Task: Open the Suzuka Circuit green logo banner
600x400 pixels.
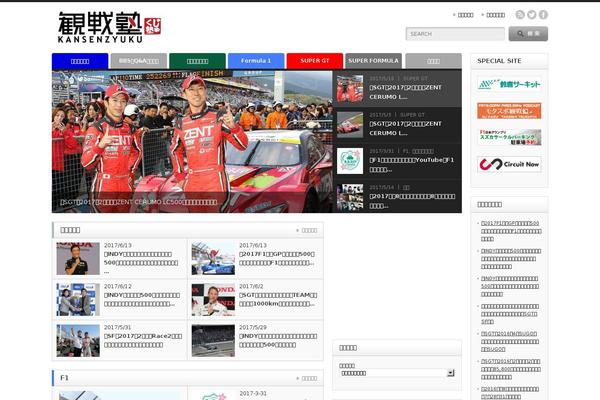Action: (x=509, y=84)
